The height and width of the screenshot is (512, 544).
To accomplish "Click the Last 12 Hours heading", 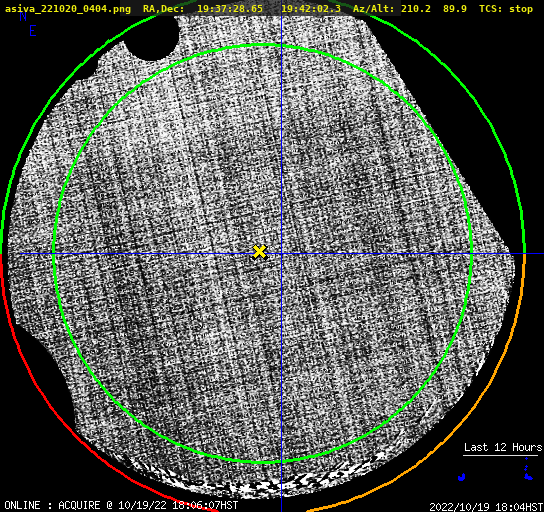I will click(x=503, y=447).
